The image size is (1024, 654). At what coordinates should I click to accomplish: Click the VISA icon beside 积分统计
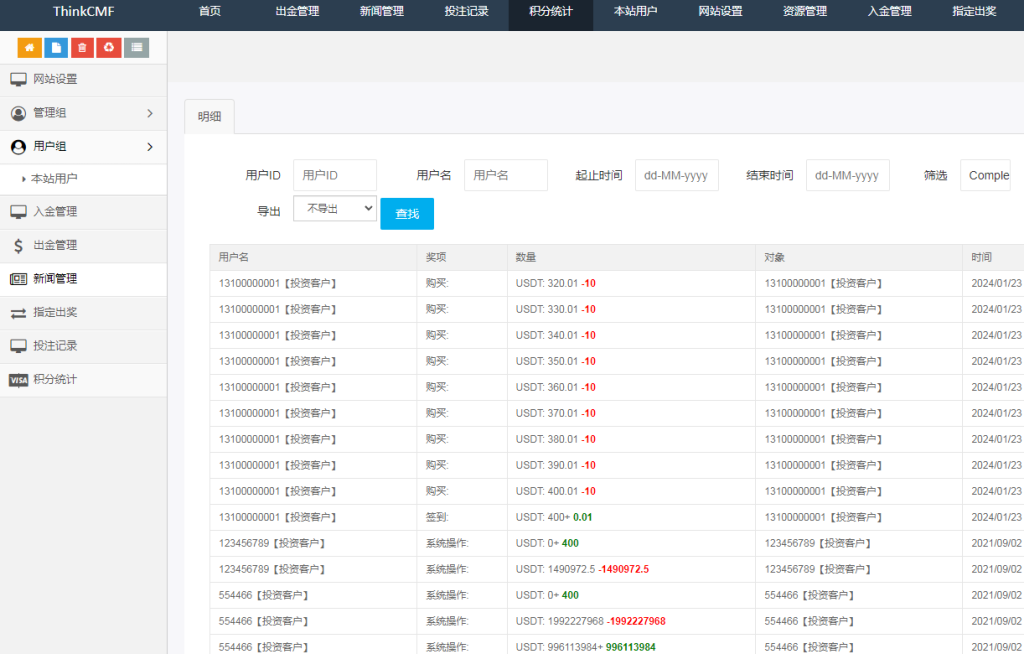point(17,380)
